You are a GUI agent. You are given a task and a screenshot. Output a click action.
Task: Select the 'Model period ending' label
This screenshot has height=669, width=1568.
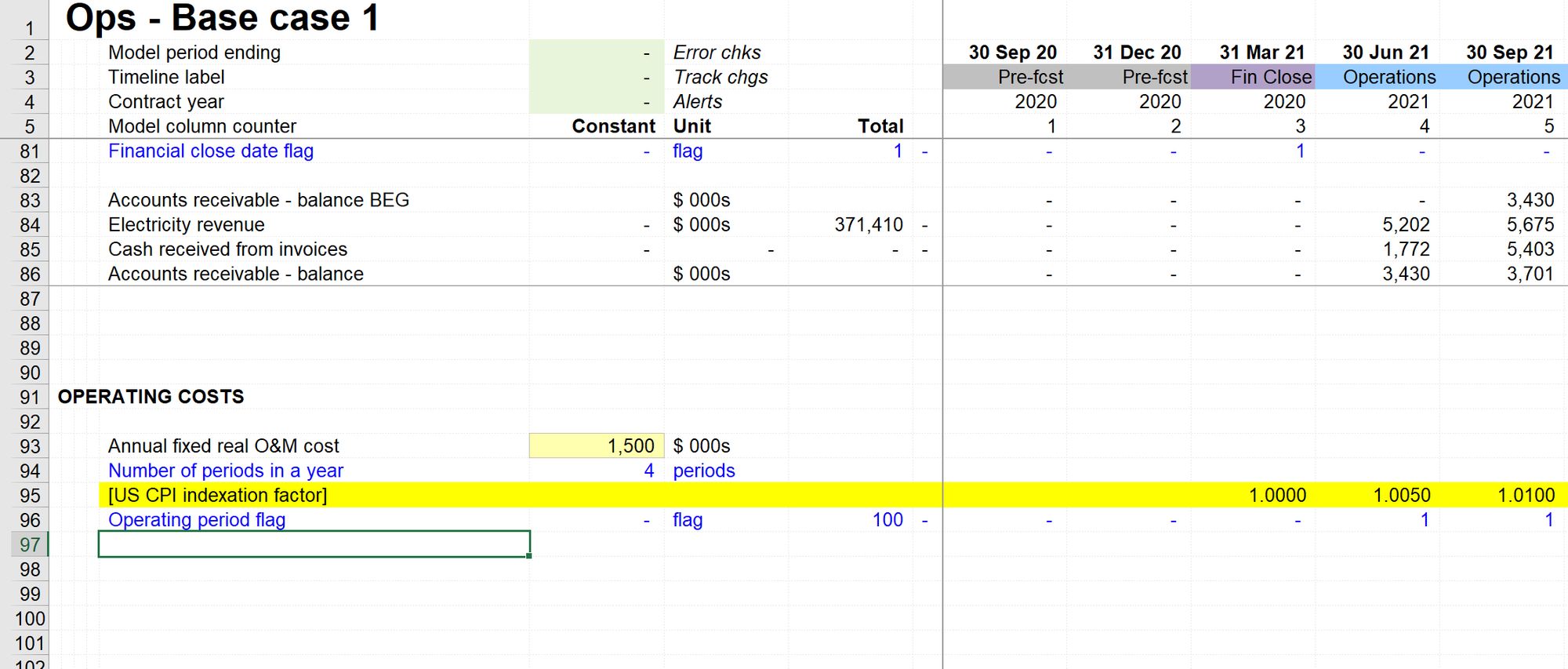tap(194, 53)
